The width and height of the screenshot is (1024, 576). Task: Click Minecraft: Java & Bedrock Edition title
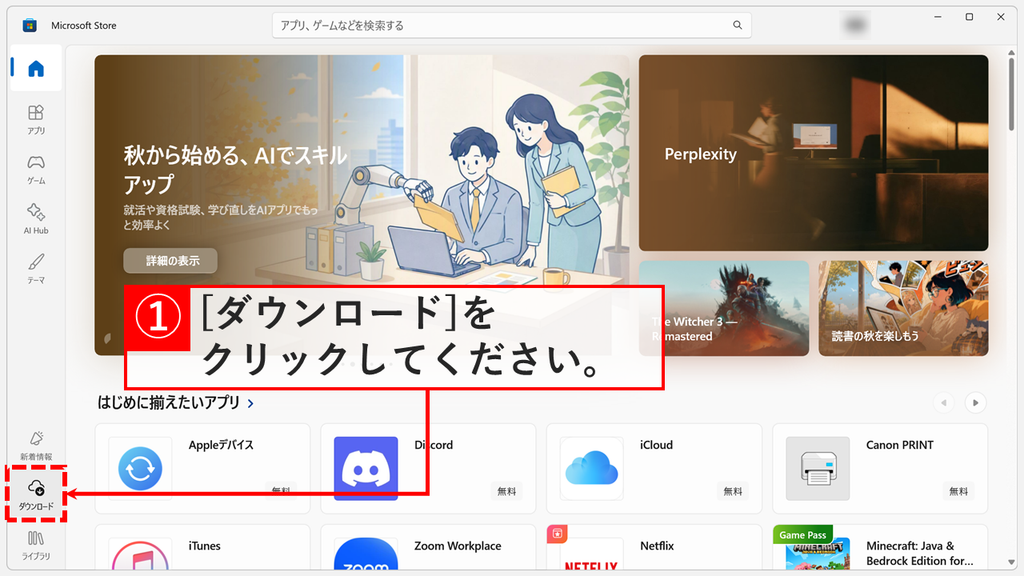[919, 553]
